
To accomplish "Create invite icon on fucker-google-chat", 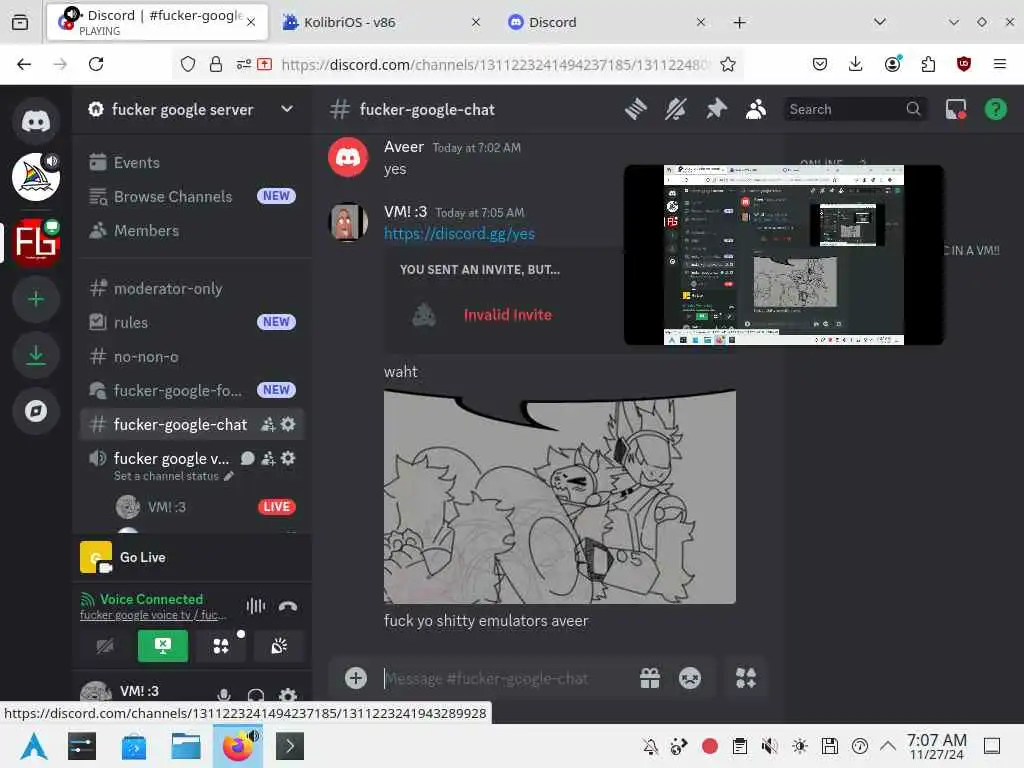I will coord(268,424).
